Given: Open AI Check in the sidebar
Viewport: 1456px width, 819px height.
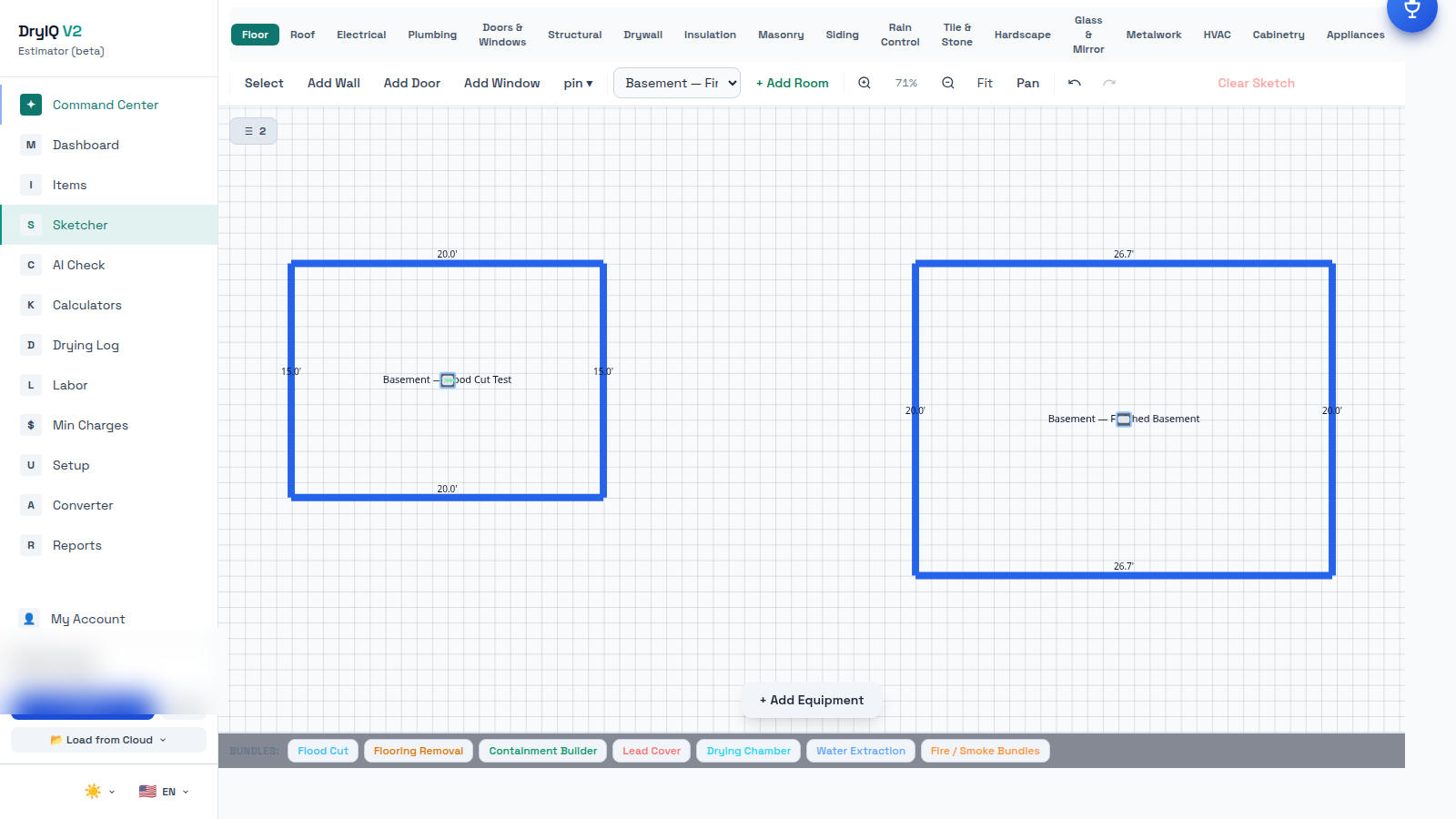Looking at the screenshot, I should (109, 265).
